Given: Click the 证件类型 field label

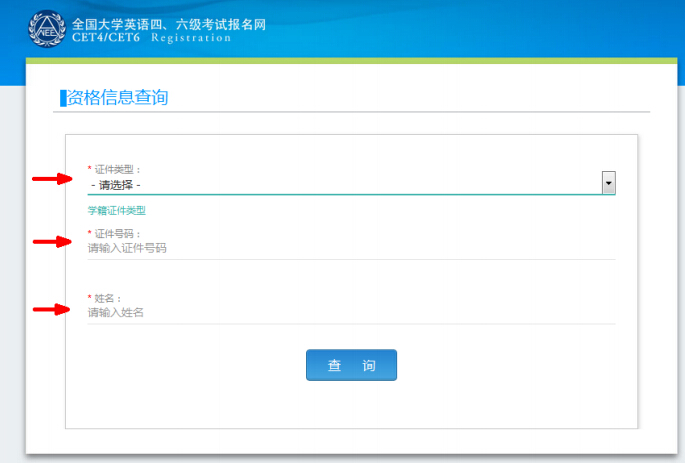Looking at the screenshot, I should pyautogui.click(x=118, y=169).
